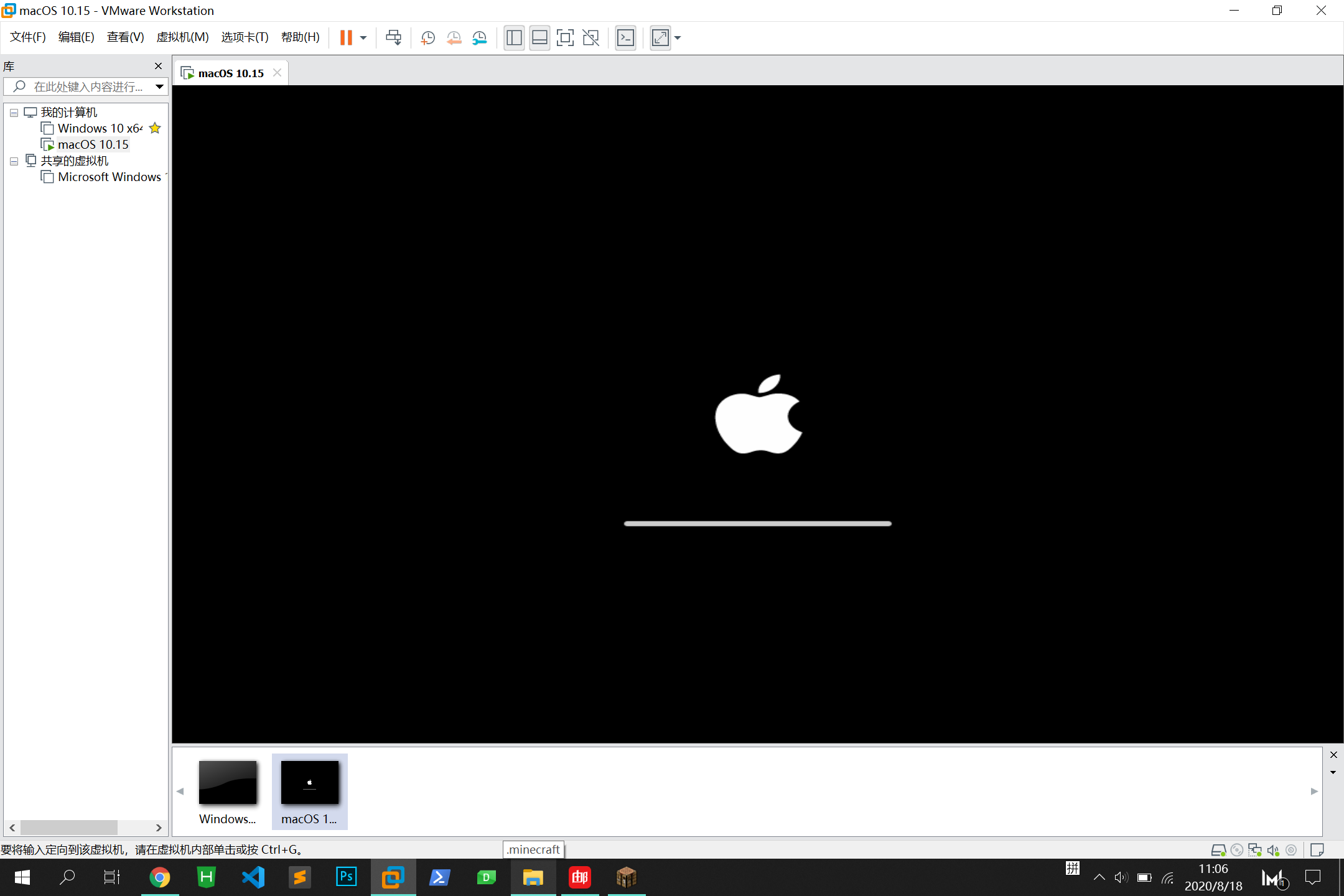Close the thumbnail bar
The image size is (1344, 896).
click(x=1333, y=755)
